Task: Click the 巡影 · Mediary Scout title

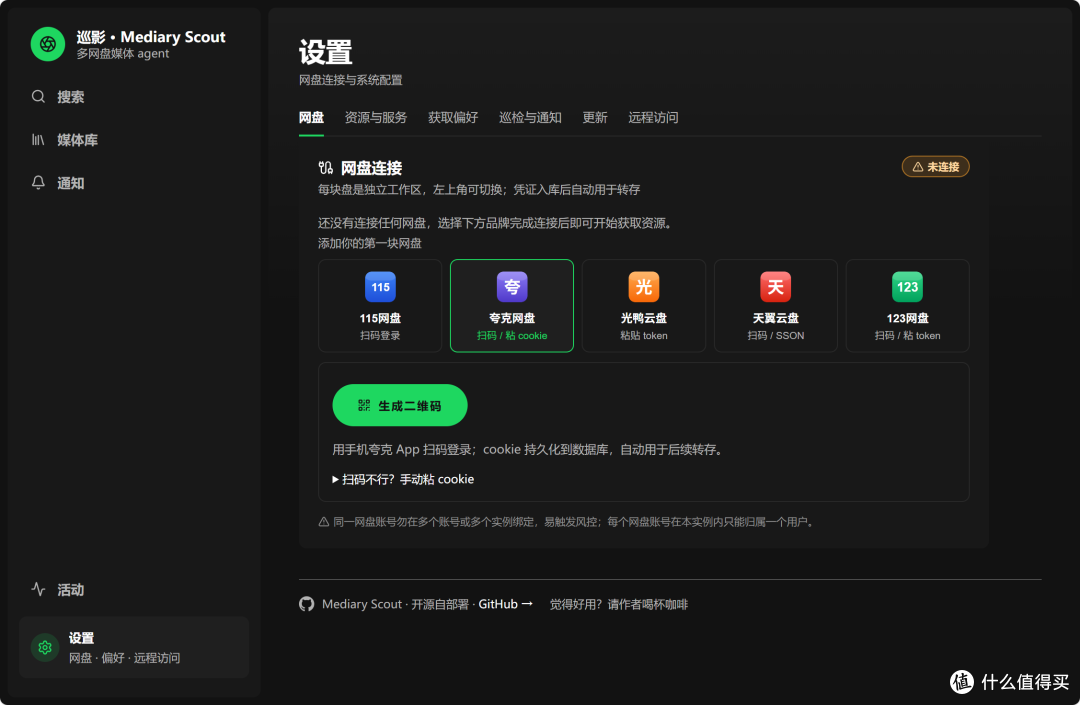Action: point(151,37)
